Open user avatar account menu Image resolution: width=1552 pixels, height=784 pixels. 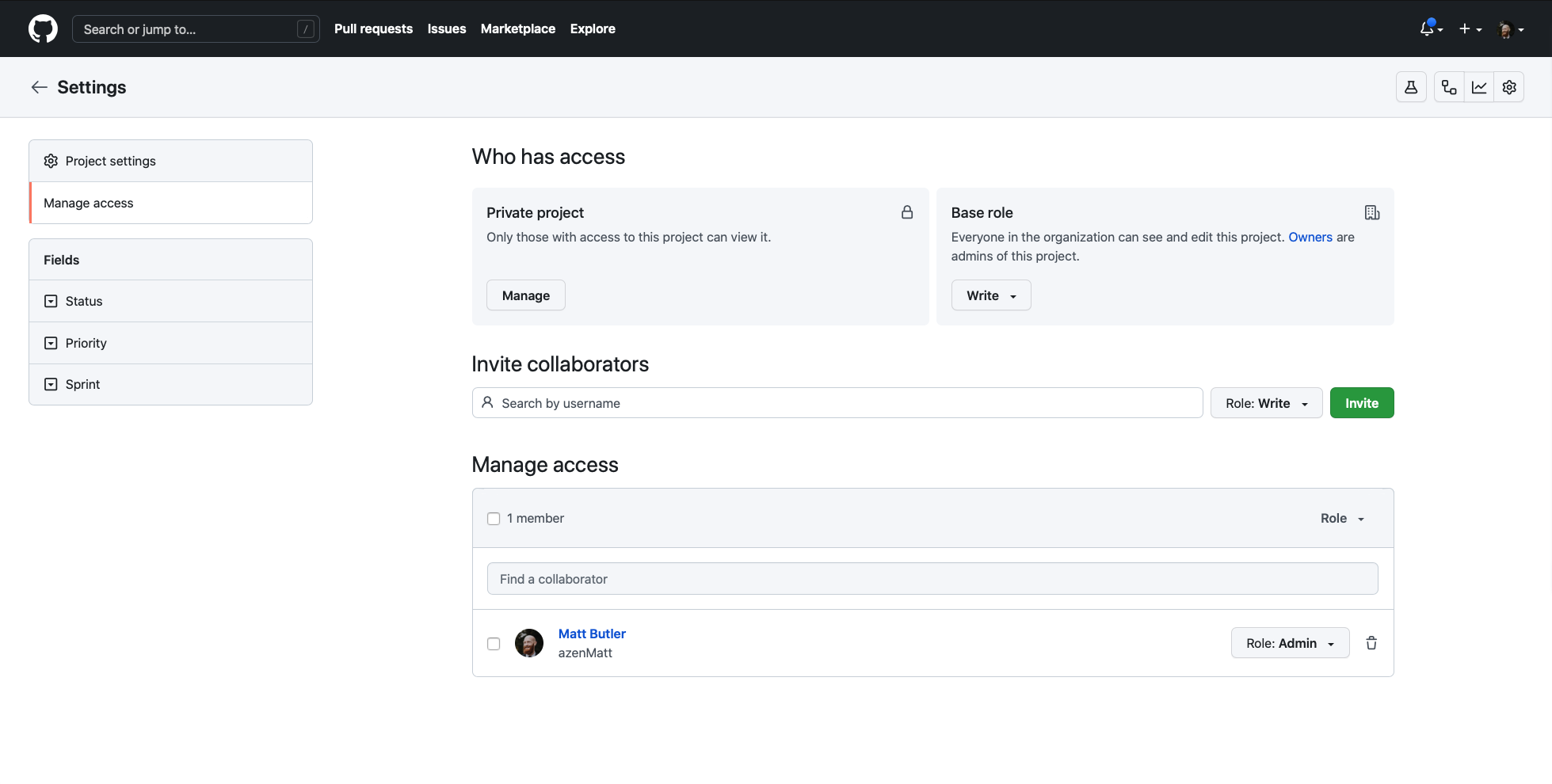1511,29
